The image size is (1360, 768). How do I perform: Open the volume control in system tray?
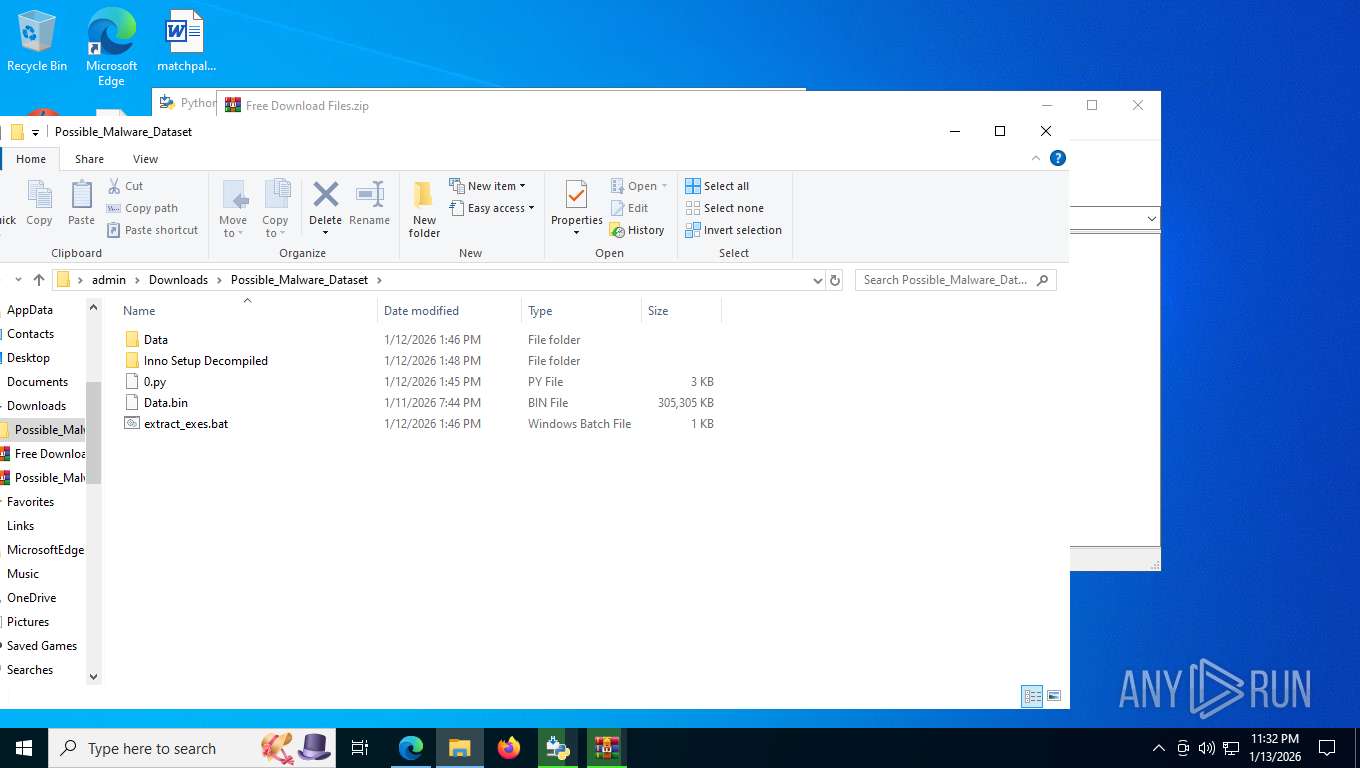tap(1207, 748)
